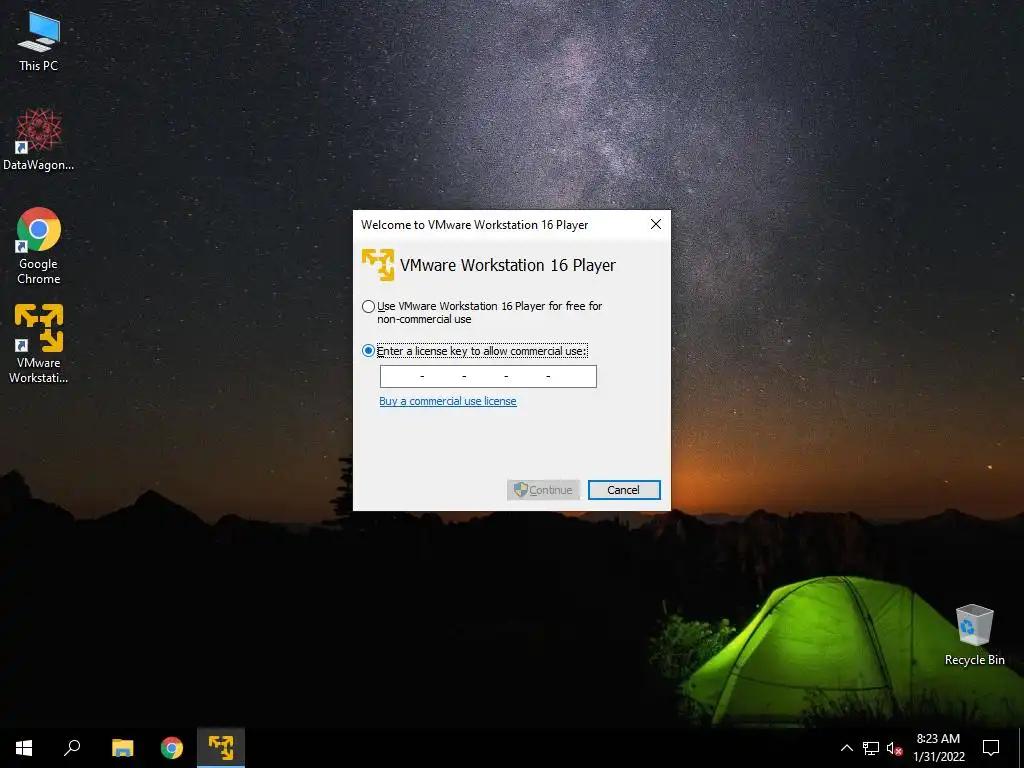Launch Chrome from the taskbar
Viewport: 1024px width, 768px height.
pyautogui.click(x=172, y=748)
